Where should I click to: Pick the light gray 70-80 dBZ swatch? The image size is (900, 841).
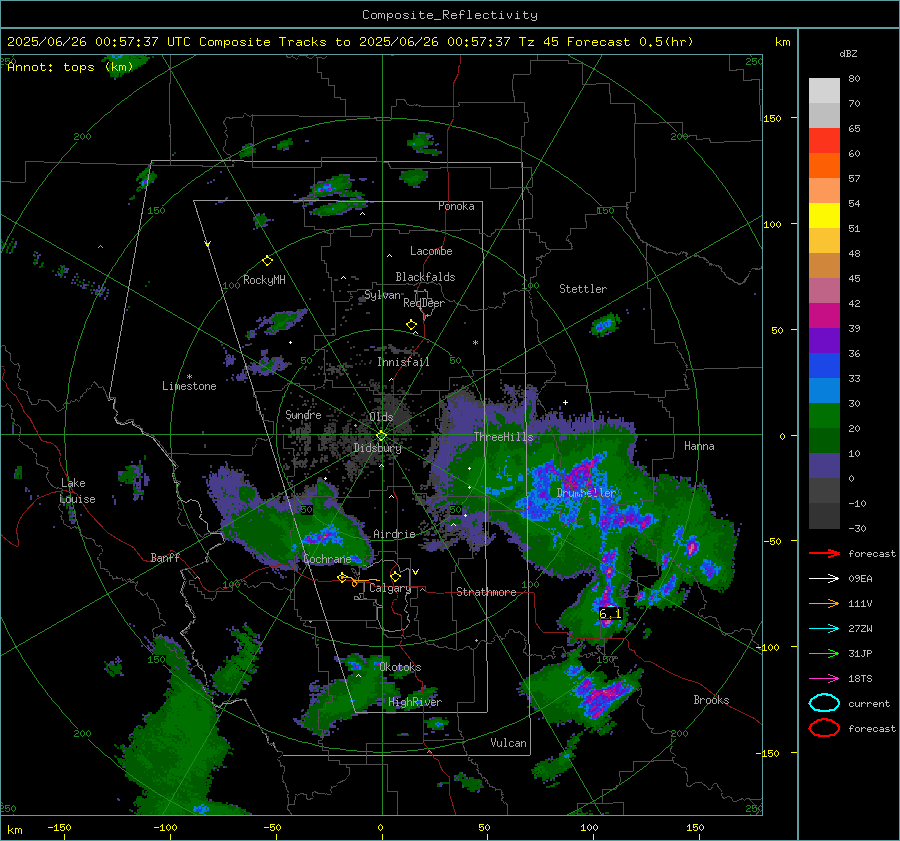pyautogui.click(x=824, y=91)
